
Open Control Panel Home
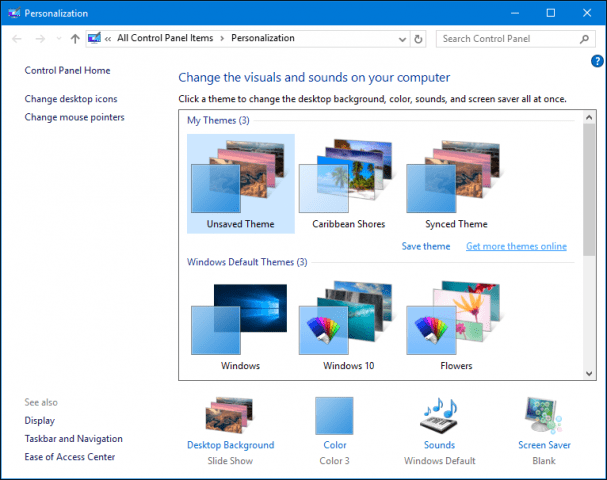pos(67,70)
